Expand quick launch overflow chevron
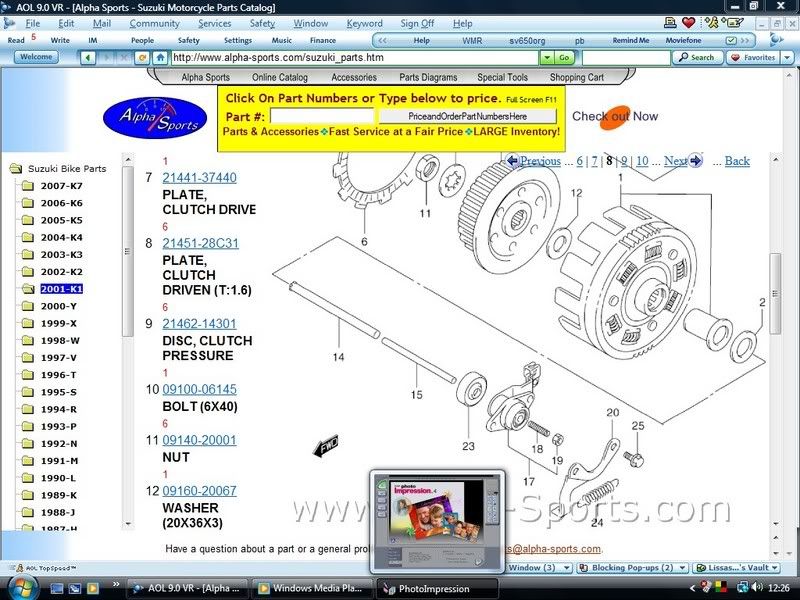 pos(116,585)
